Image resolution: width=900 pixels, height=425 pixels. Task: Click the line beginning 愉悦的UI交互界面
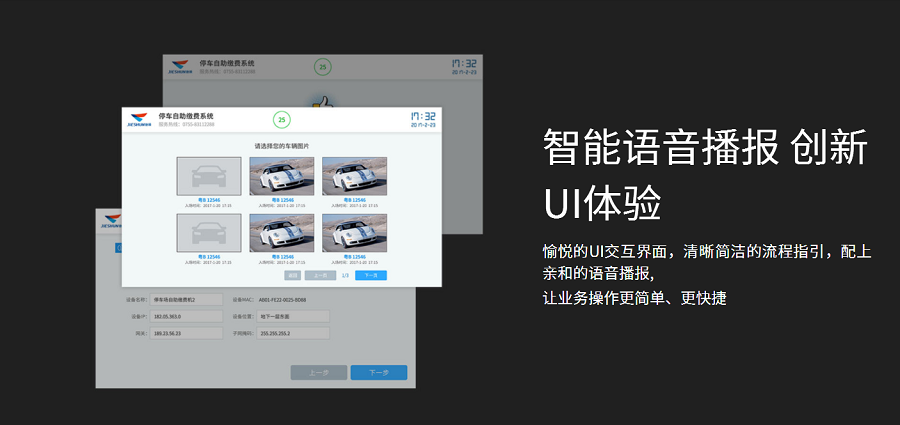pos(707,251)
